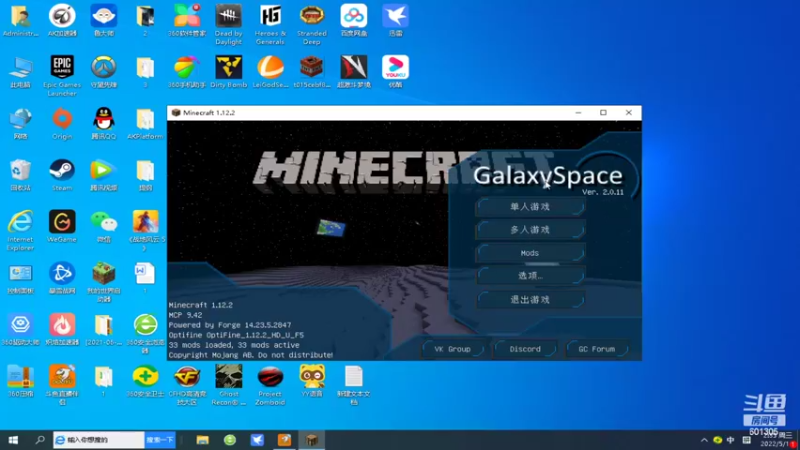Screen dimensions: 800x450
Task: Select the Origin desktop icon
Action: click(x=62, y=123)
